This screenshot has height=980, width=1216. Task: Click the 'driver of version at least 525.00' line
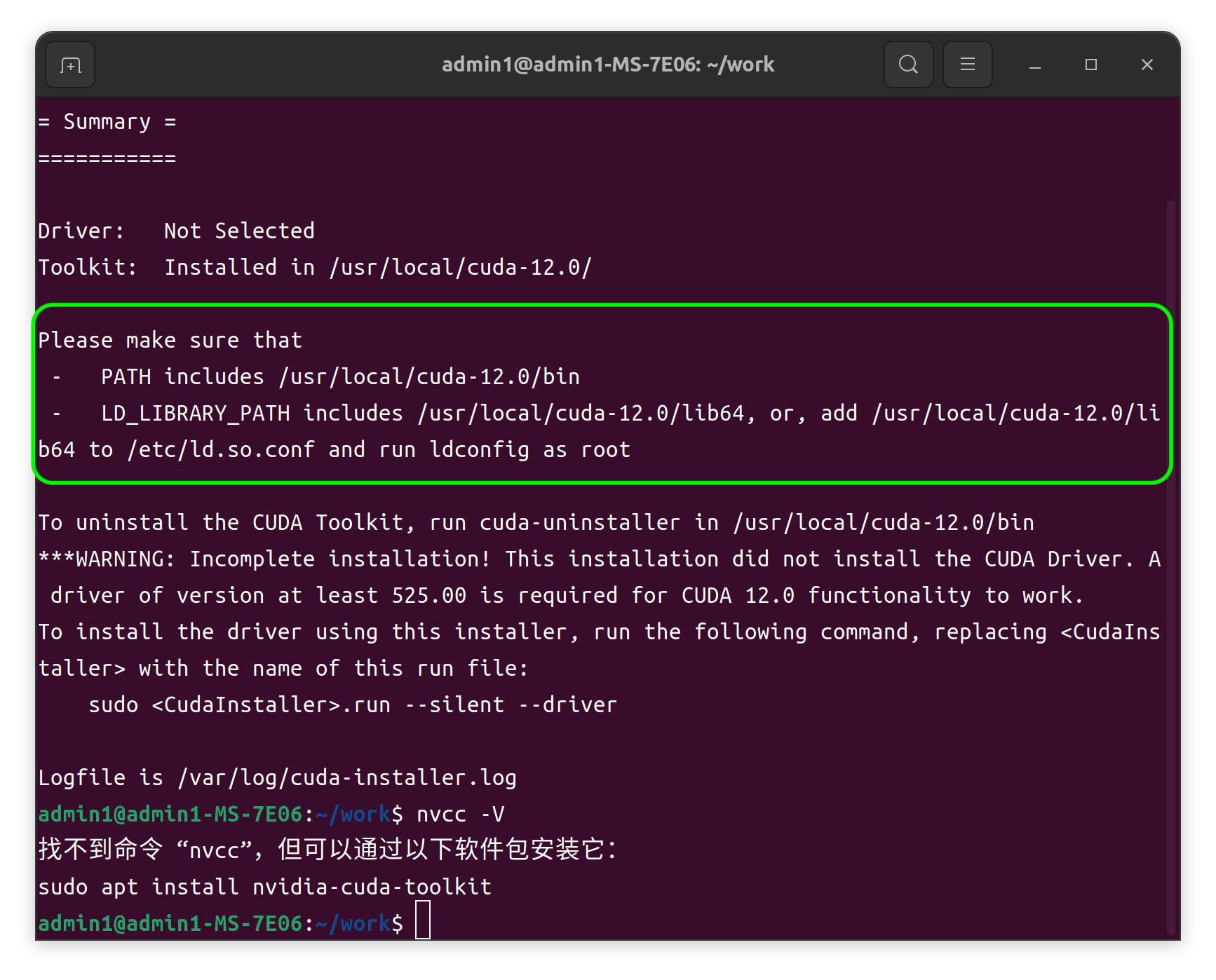tap(567, 595)
